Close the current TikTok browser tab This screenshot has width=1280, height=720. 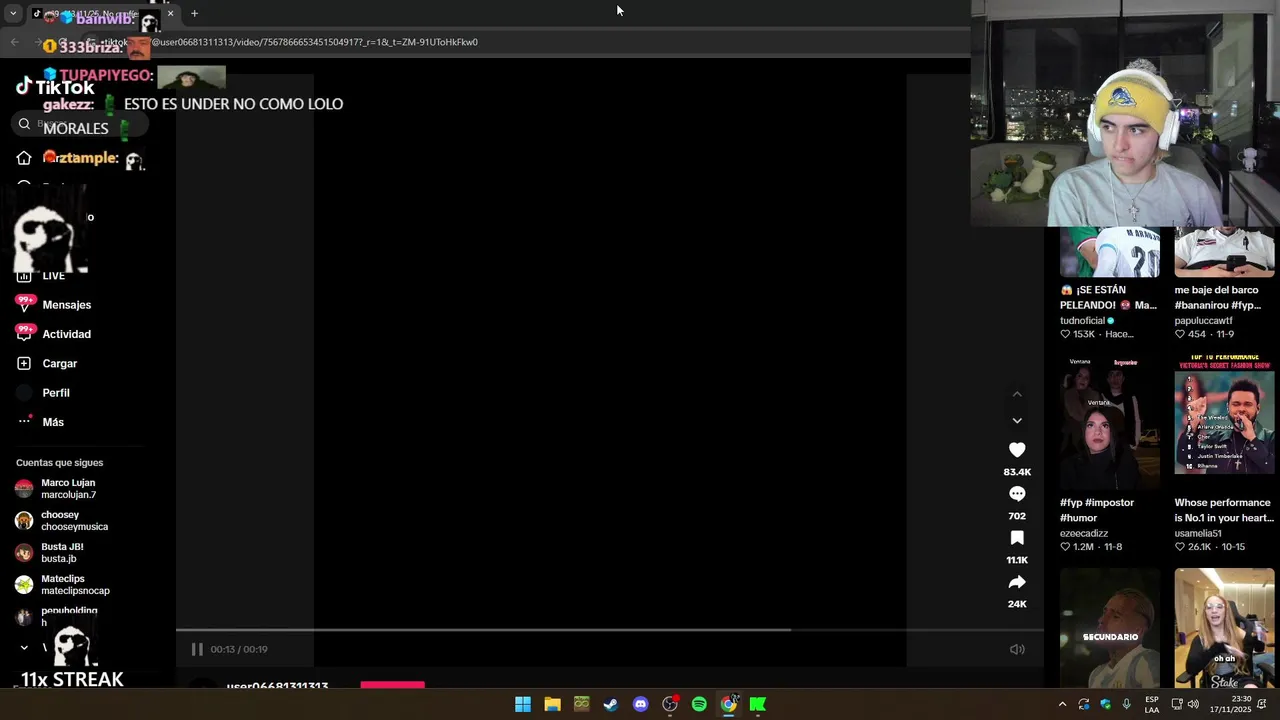pyautogui.click(x=170, y=14)
